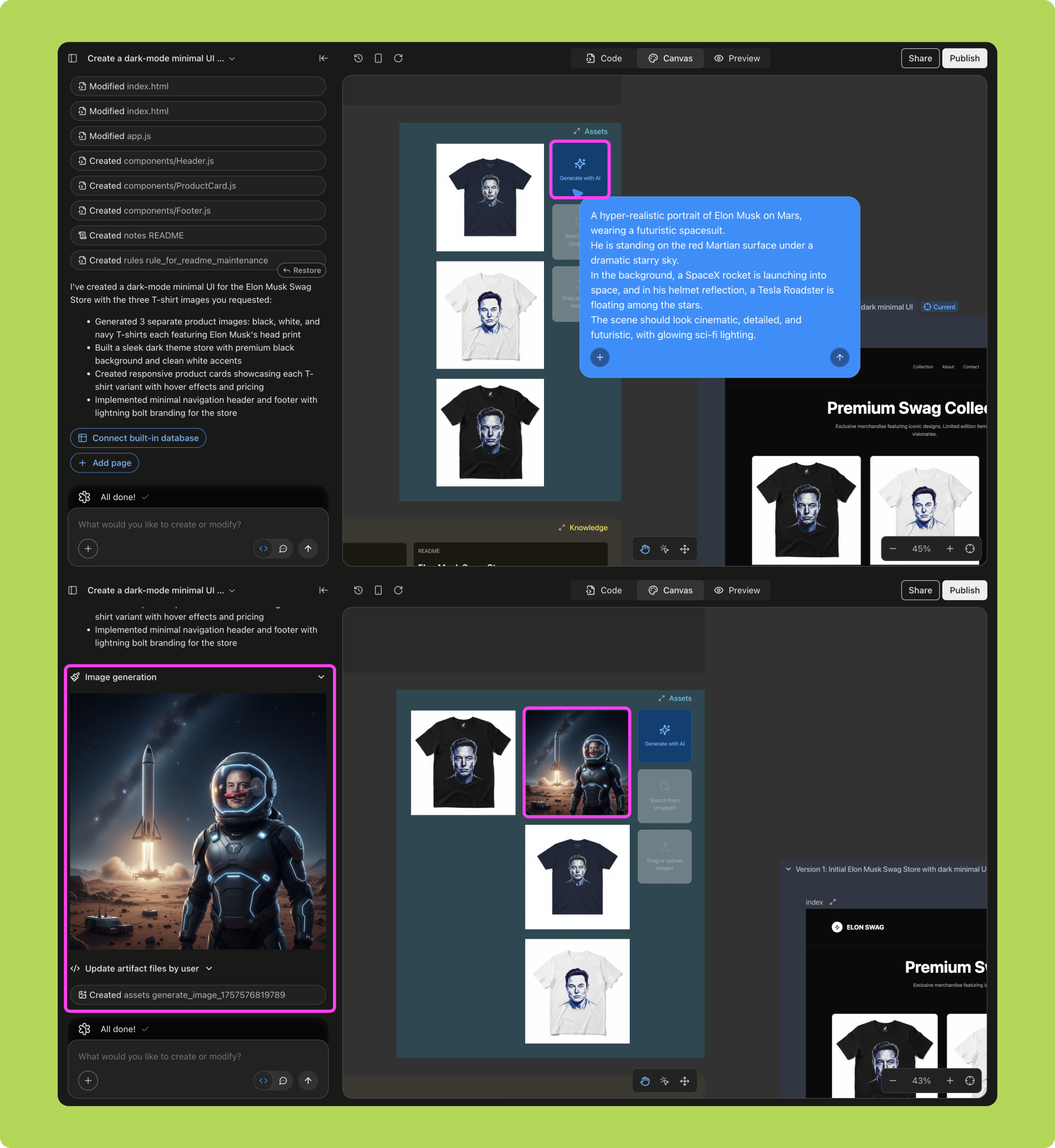This screenshot has width=1055, height=1148.
Task: Switch to the Code tab in the upper toolbar
Action: pyautogui.click(x=603, y=58)
